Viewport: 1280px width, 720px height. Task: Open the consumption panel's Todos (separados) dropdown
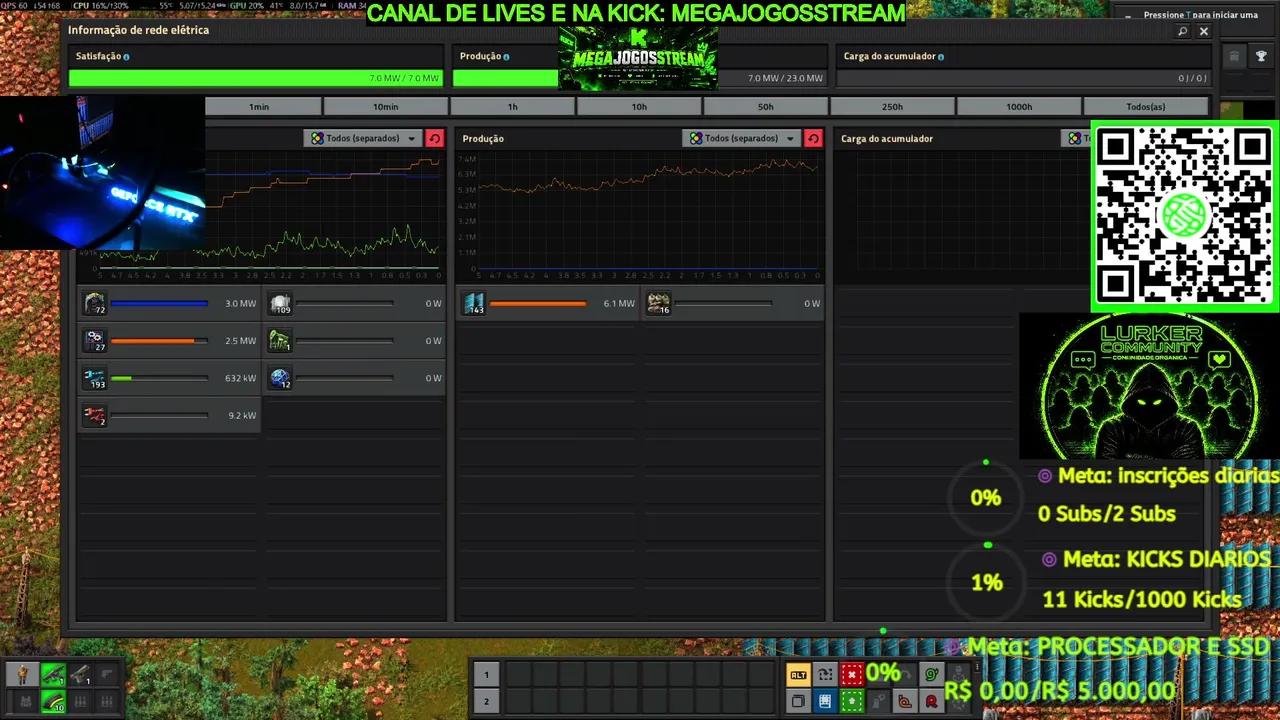click(x=363, y=138)
